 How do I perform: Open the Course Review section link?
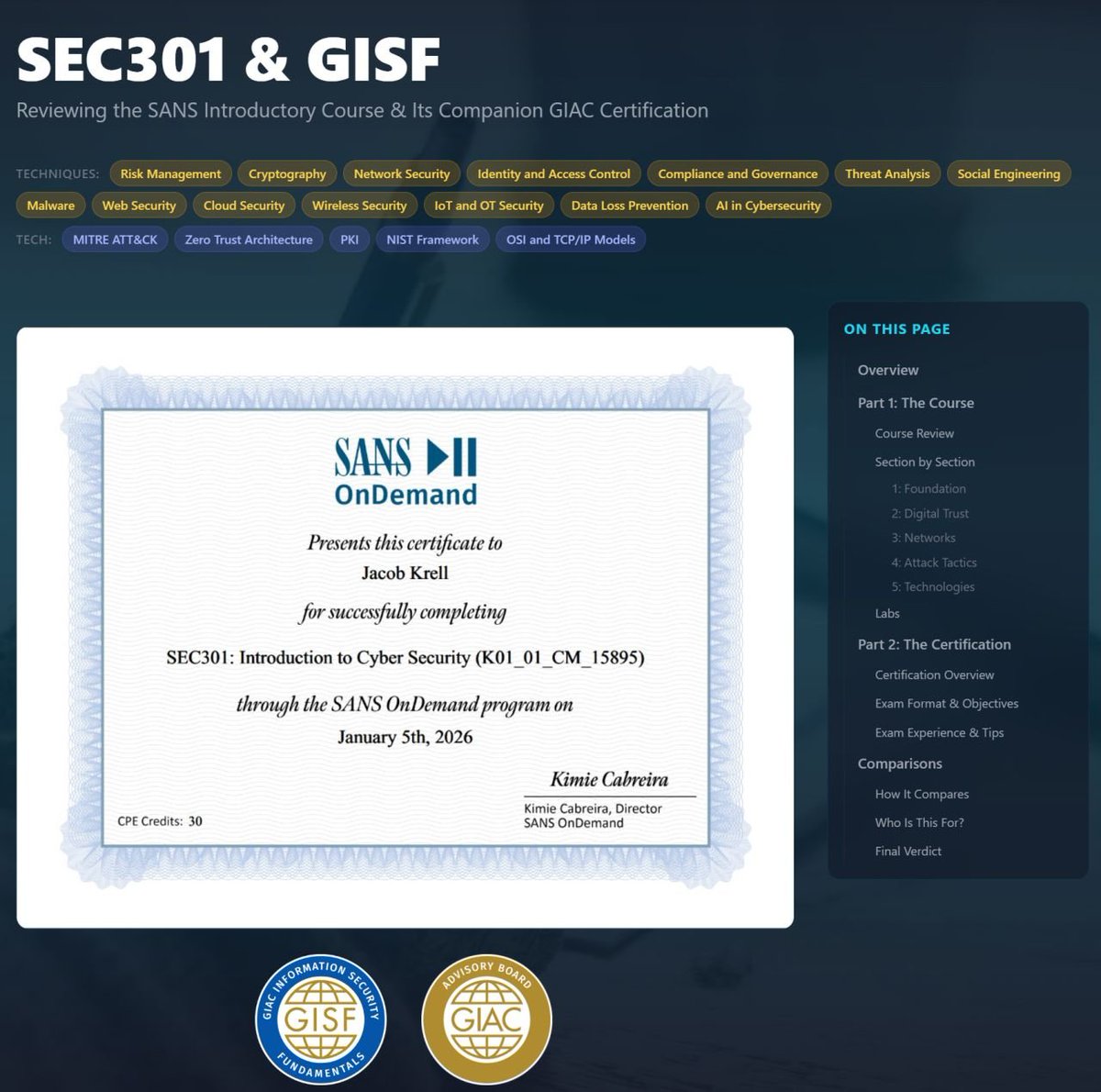(x=914, y=433)
